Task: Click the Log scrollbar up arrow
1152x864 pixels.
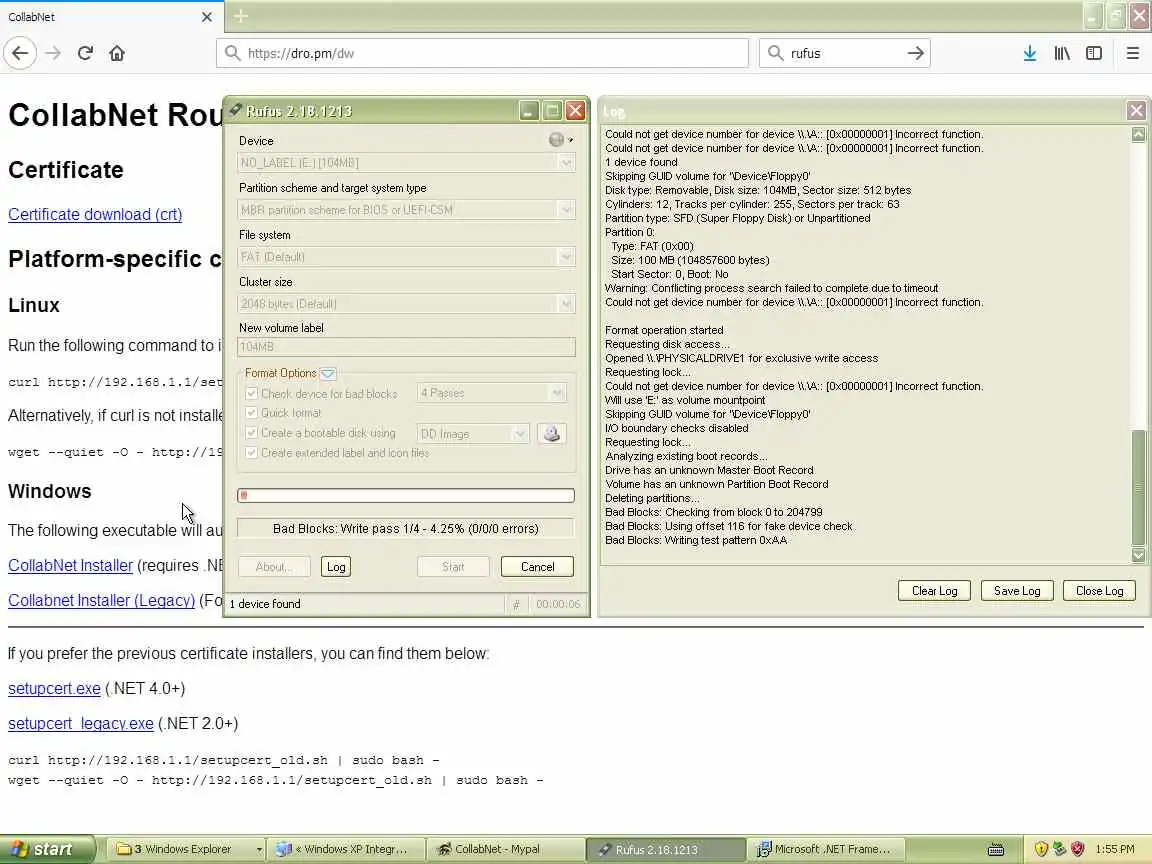Action: (1138, 134)
